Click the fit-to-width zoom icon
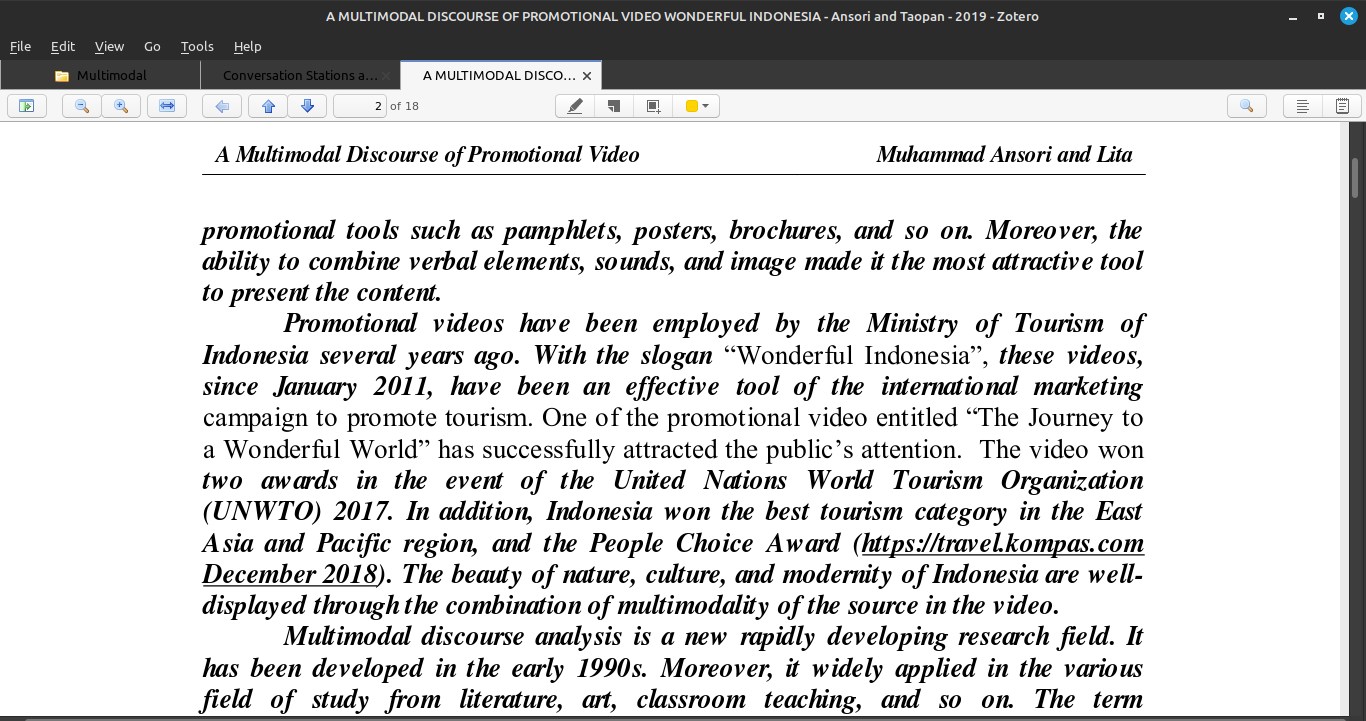This screenshot has width=1366, height=721. [167, 106]
